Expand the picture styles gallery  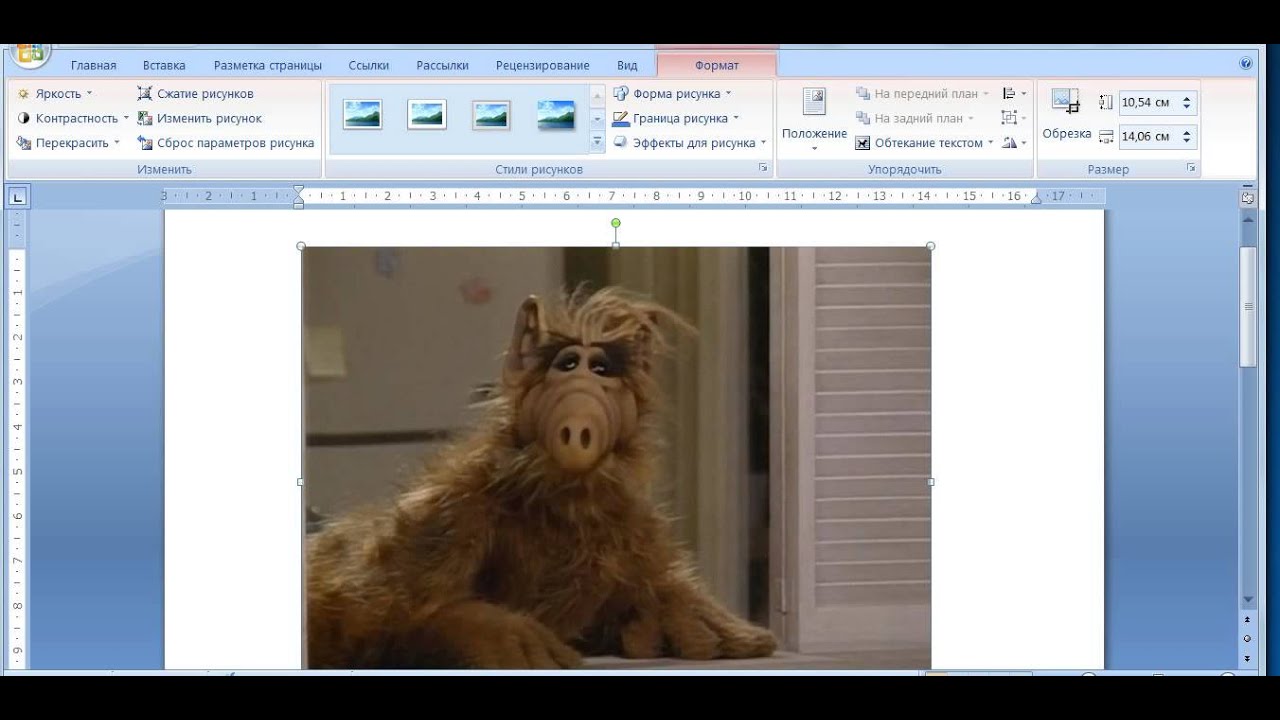point(597,143)
